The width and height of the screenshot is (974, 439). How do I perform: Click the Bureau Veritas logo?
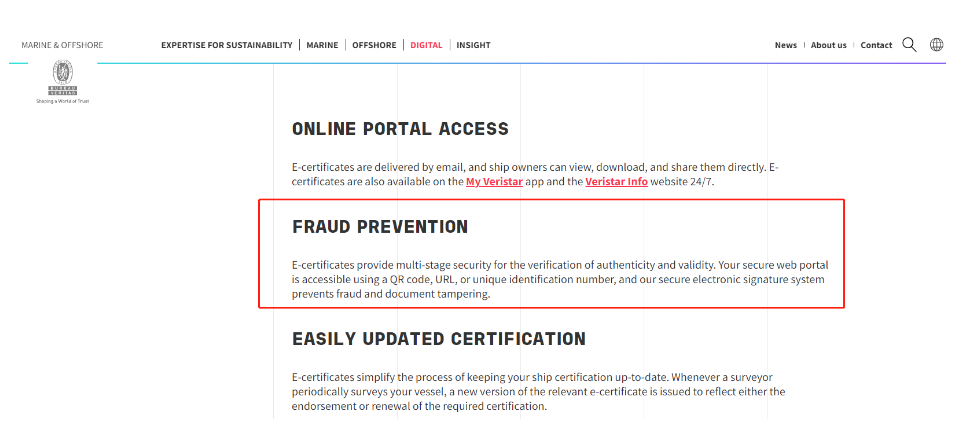(63, 81)
